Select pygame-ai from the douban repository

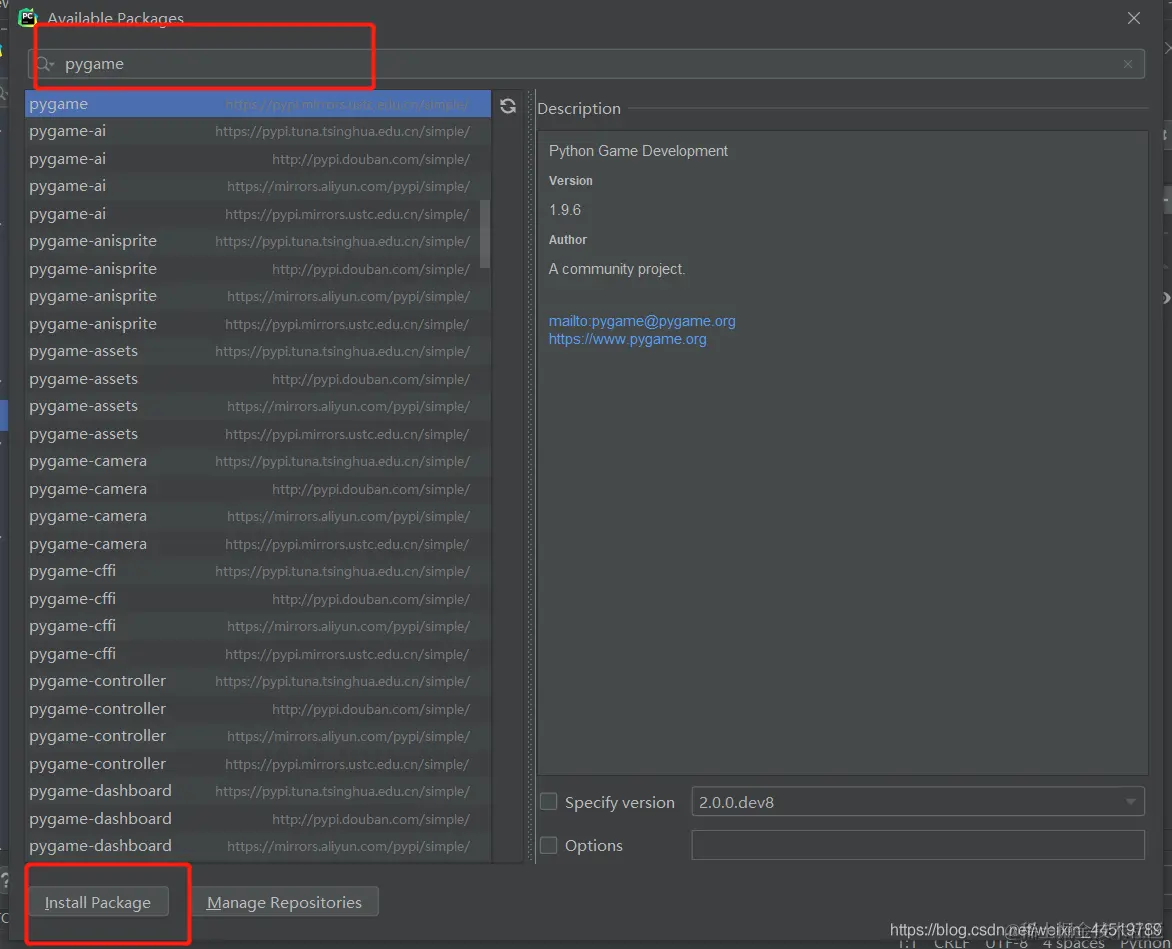coord(258,159)
